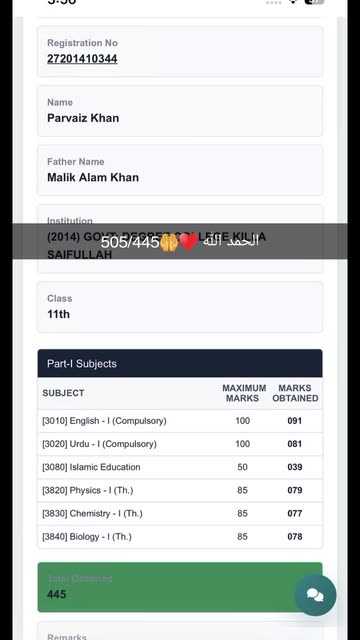Select the Urdu - I (Compulsory) row

click(x=180, y=444)
